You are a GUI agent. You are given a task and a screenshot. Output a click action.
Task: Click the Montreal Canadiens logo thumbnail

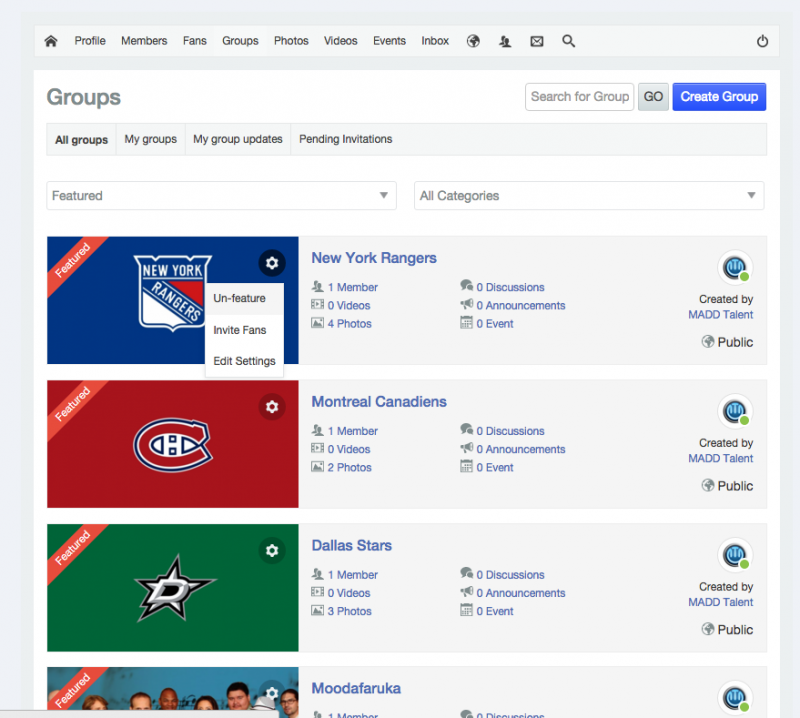click(173, 444)
